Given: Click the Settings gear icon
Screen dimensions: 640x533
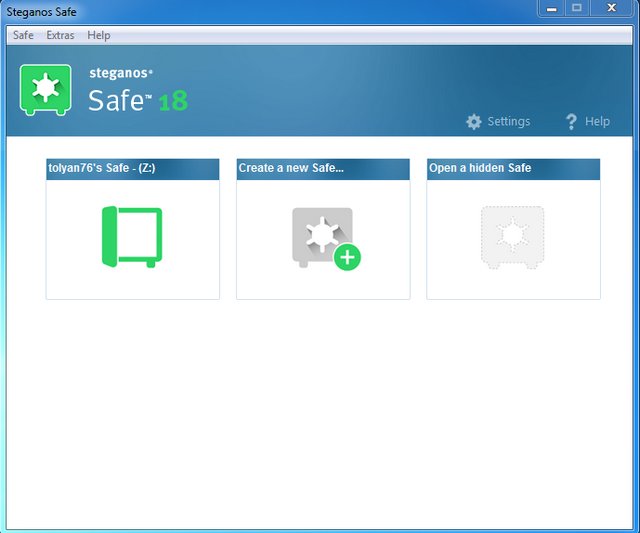Looking at the screenshot, I should [474, 122].
